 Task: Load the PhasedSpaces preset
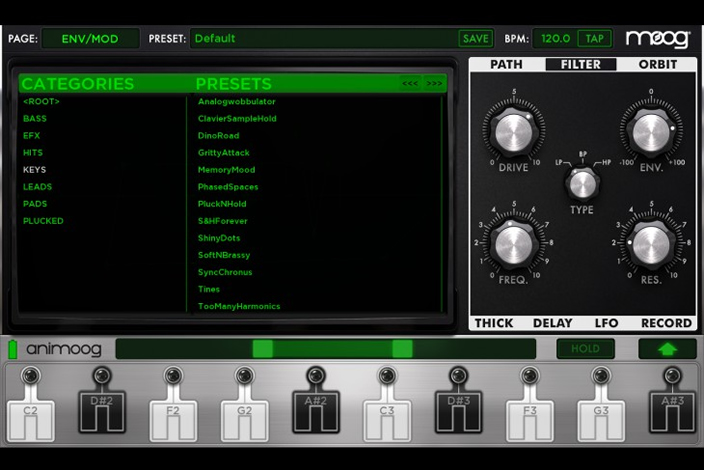228,187
